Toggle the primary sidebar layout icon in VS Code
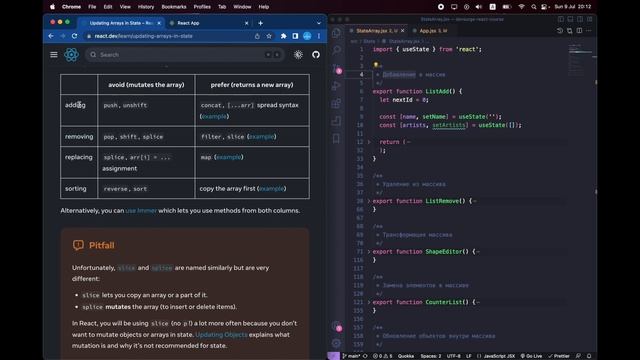 point(561,19)
